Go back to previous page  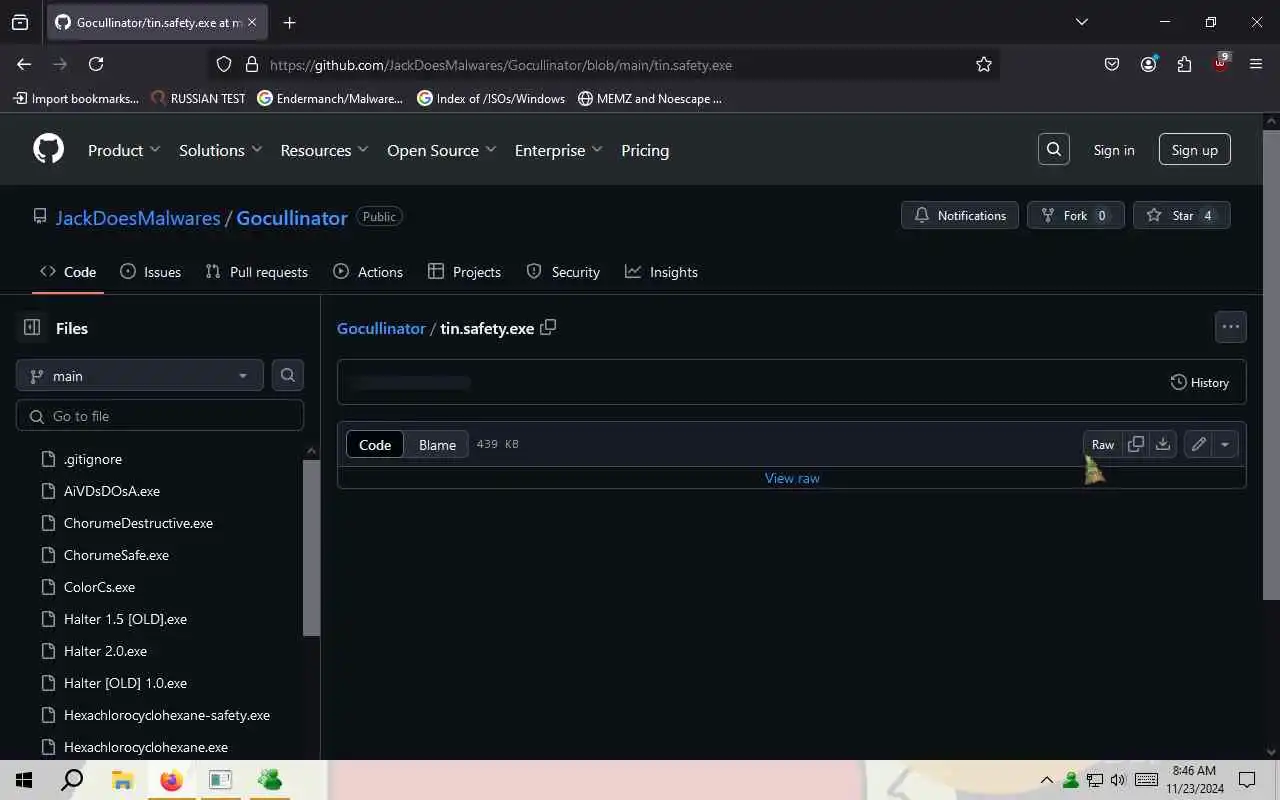point(24,64)
